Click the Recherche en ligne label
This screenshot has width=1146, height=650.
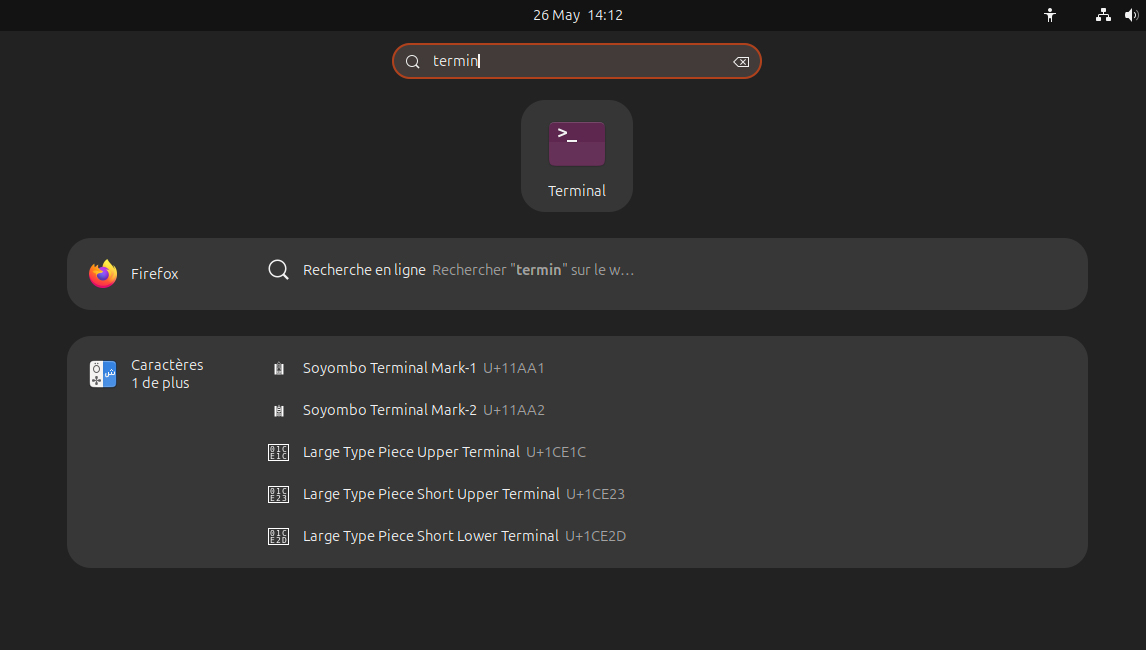pos(364,270)
